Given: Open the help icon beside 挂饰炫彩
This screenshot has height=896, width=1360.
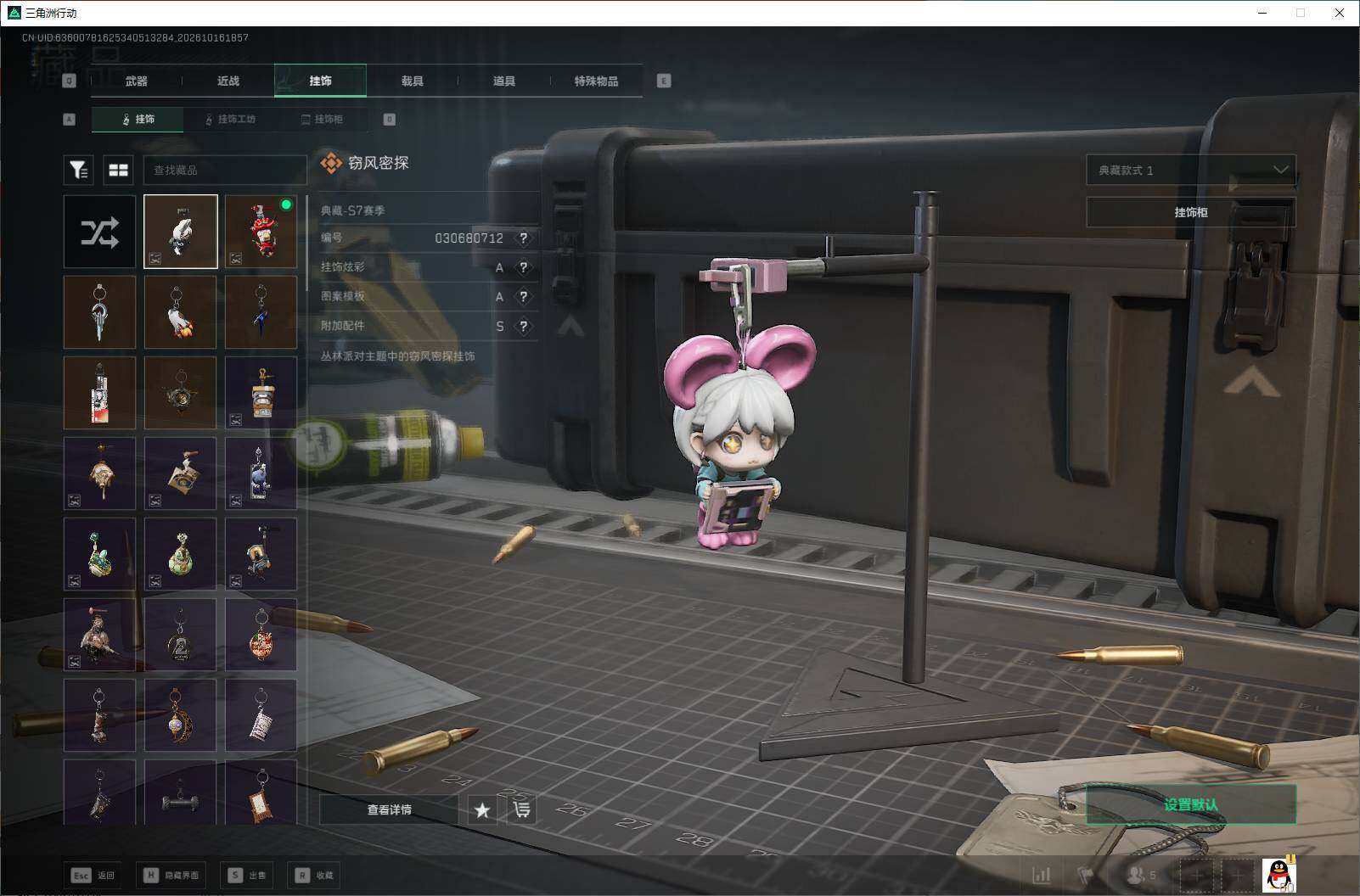Looking at the screenshot, I should coord(524,267).
